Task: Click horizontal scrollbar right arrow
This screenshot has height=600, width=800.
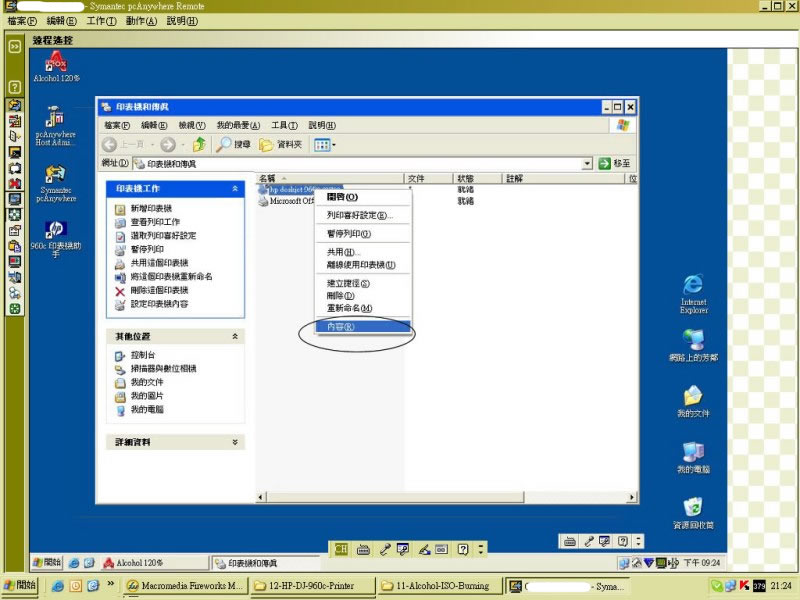Action: tap(632, 497)
